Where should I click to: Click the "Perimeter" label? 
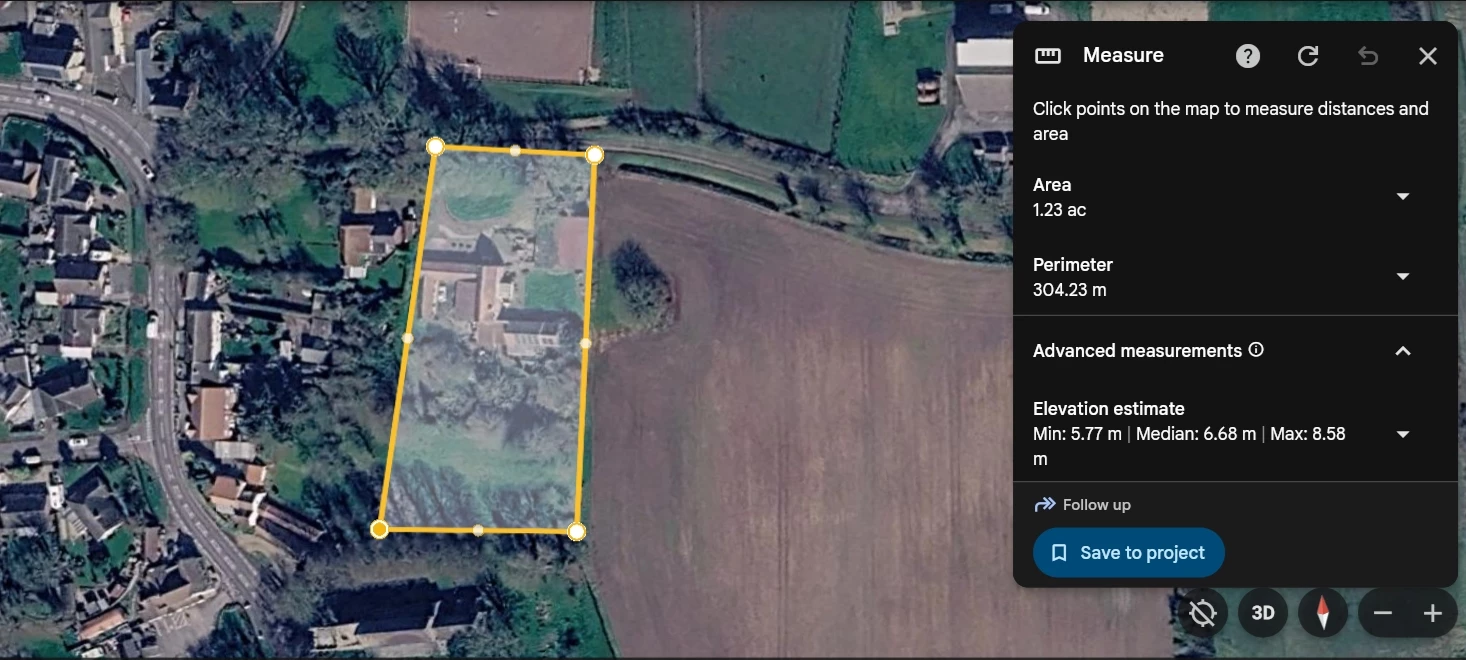(x=1073, y=265)
